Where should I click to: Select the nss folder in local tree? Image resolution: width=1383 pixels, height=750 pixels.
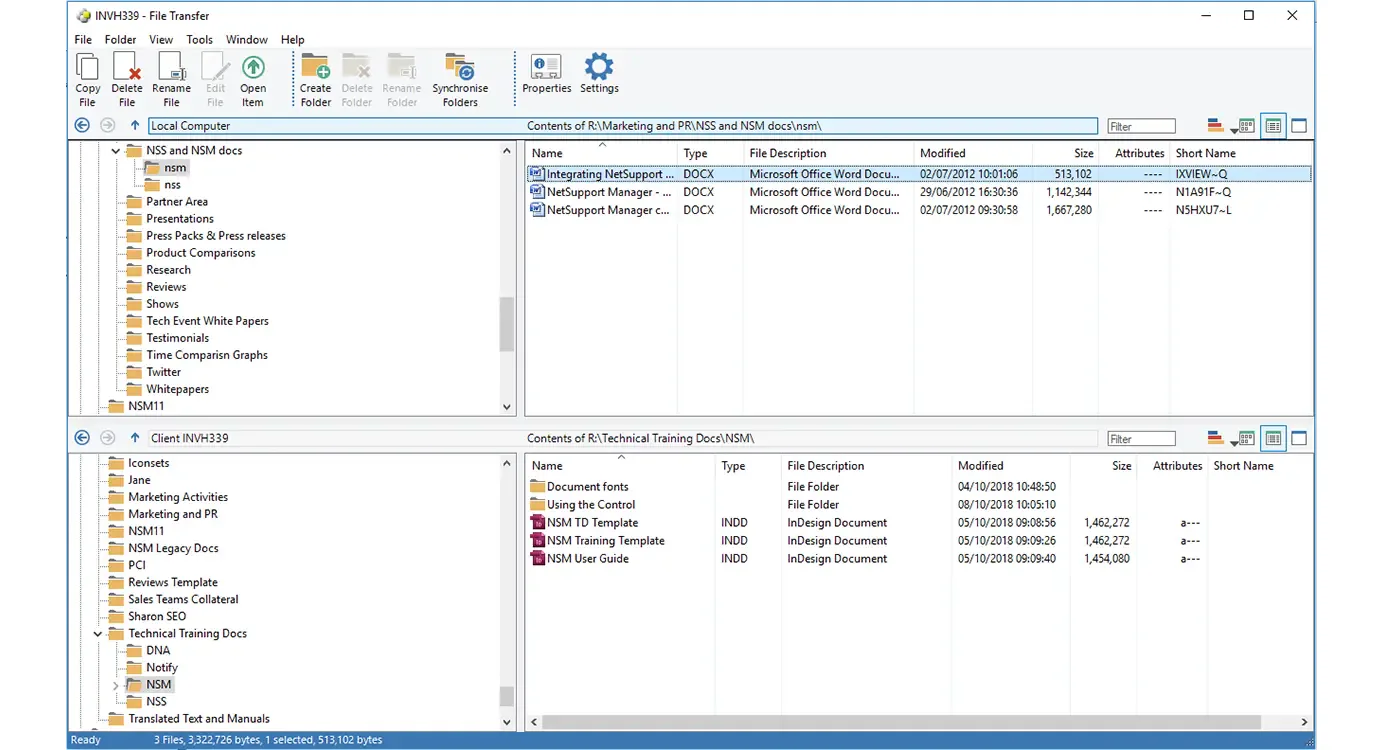173,185
